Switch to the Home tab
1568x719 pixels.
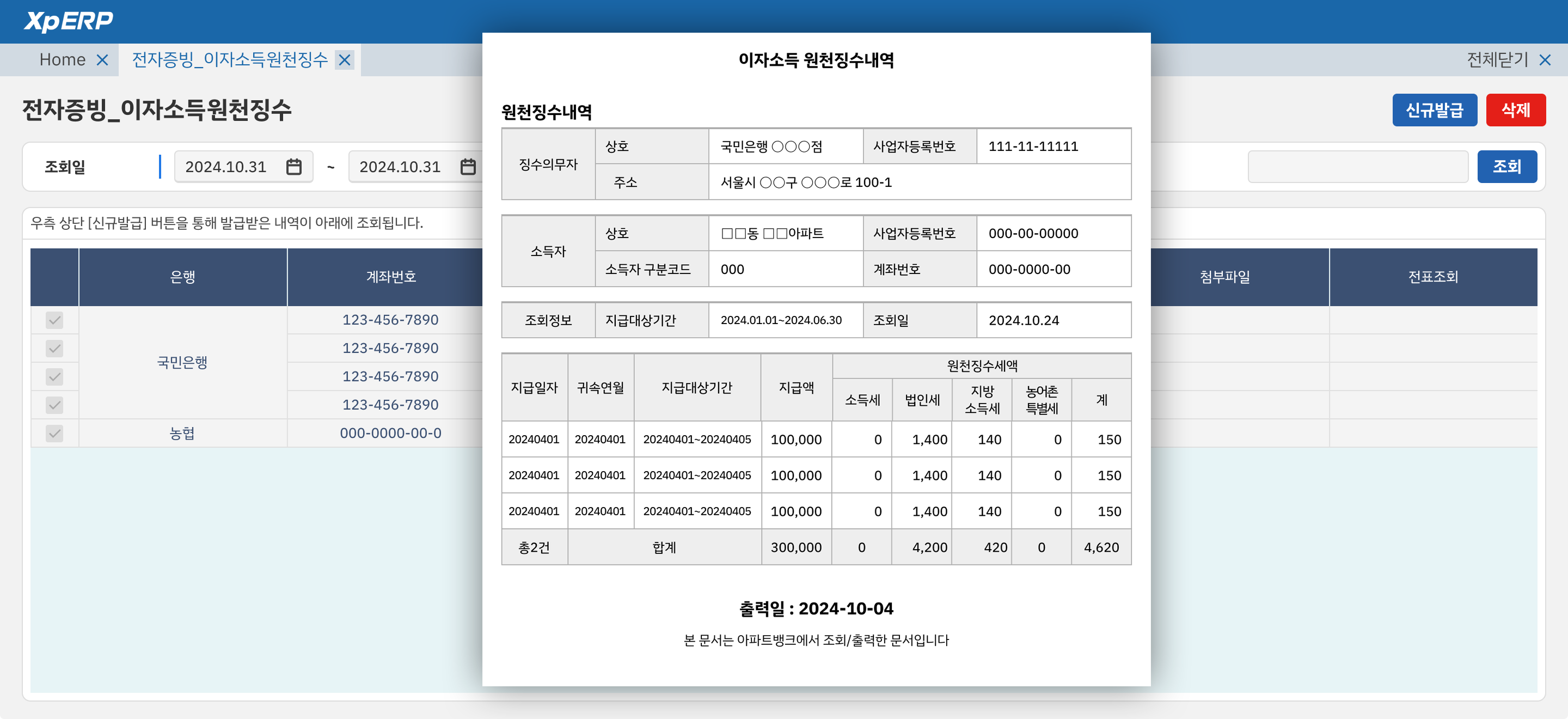tap(63, 60)
